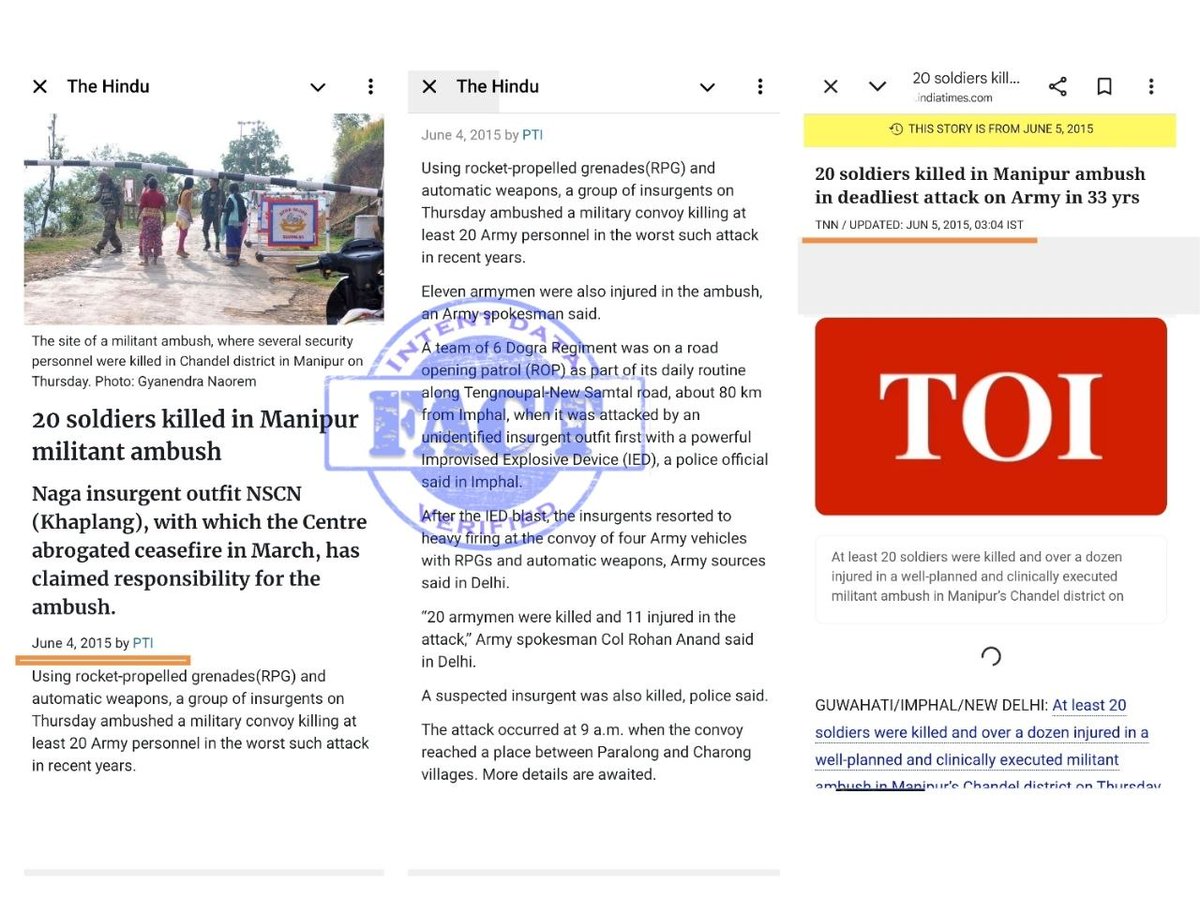Click 'The Hindu' title in the middle panel

tap(498, 87)
